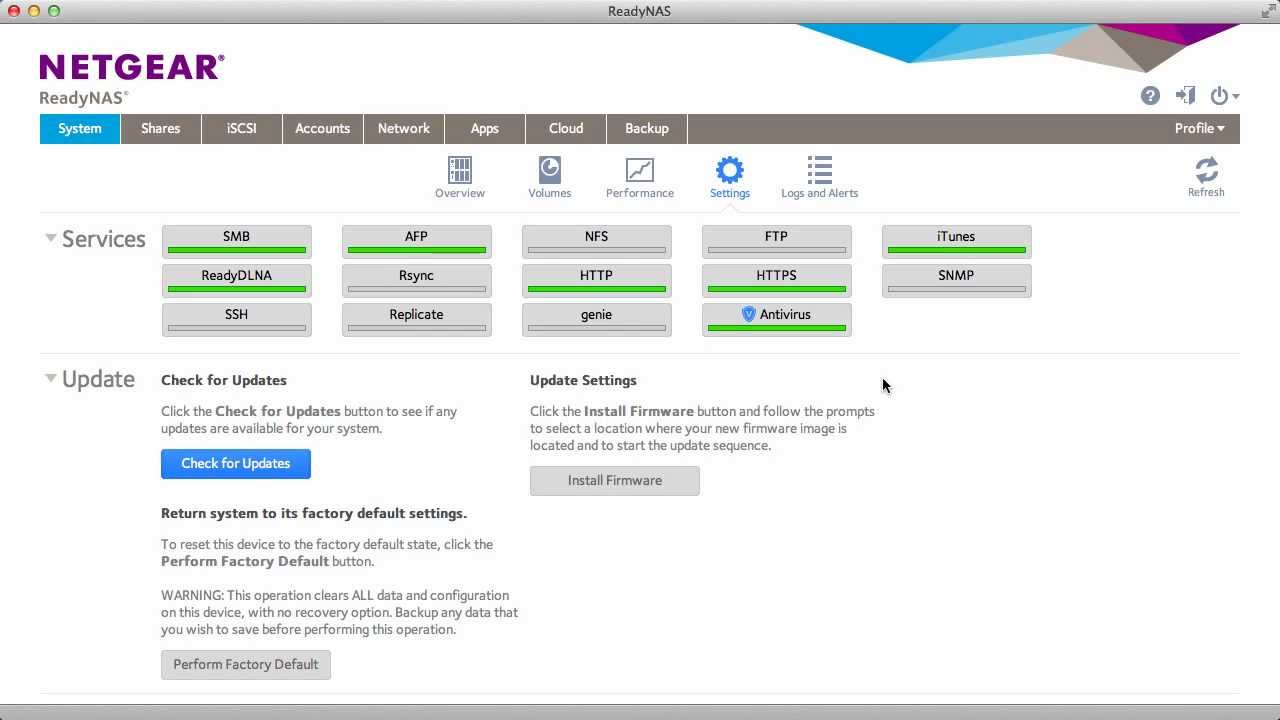
Task: Switch to the iSCSI tab
Action: (242, 128)
